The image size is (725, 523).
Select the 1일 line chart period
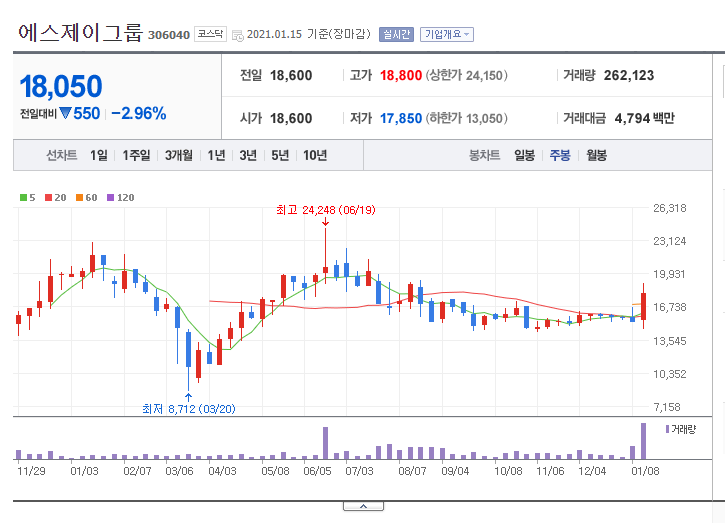[98, 155]
